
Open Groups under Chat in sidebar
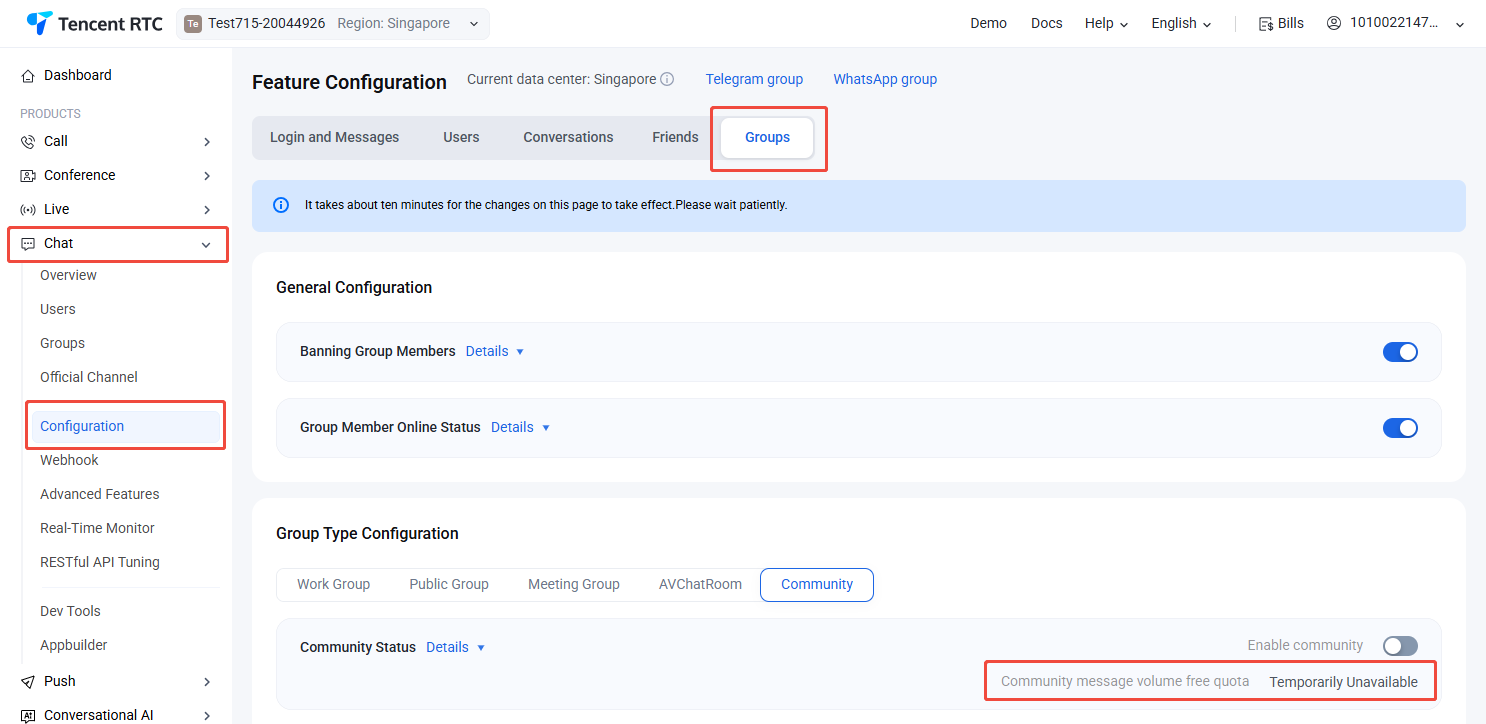(x=62, y=344)
